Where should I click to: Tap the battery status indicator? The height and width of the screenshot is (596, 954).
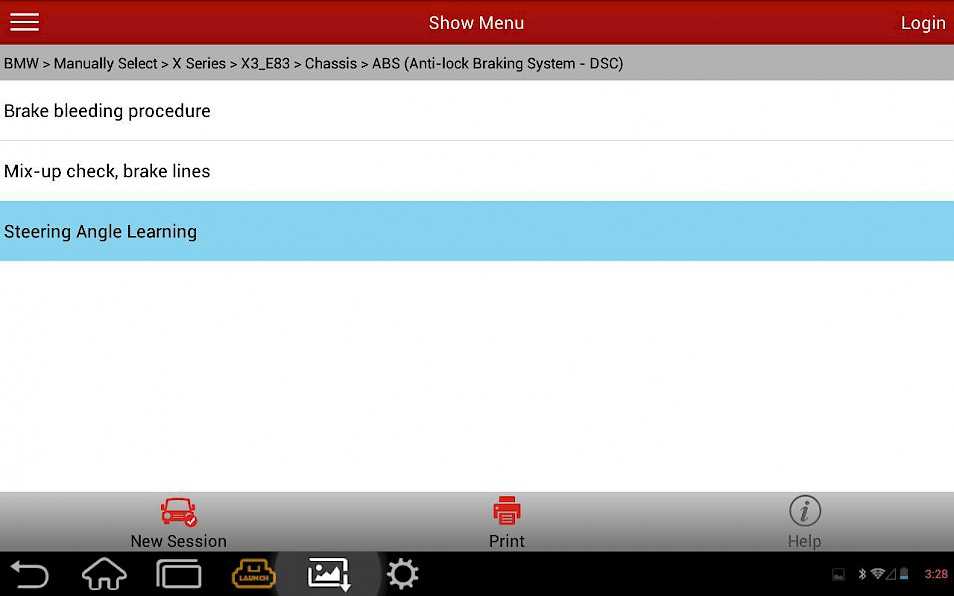click(904, 574)
